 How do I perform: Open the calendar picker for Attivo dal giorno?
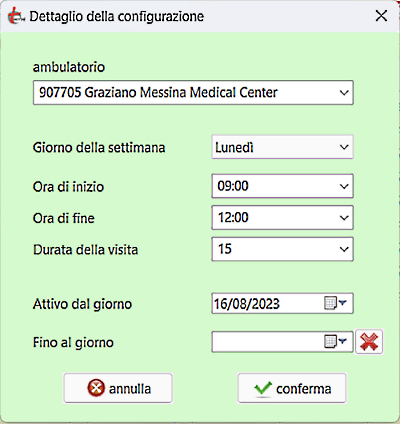tap(336, 303)
